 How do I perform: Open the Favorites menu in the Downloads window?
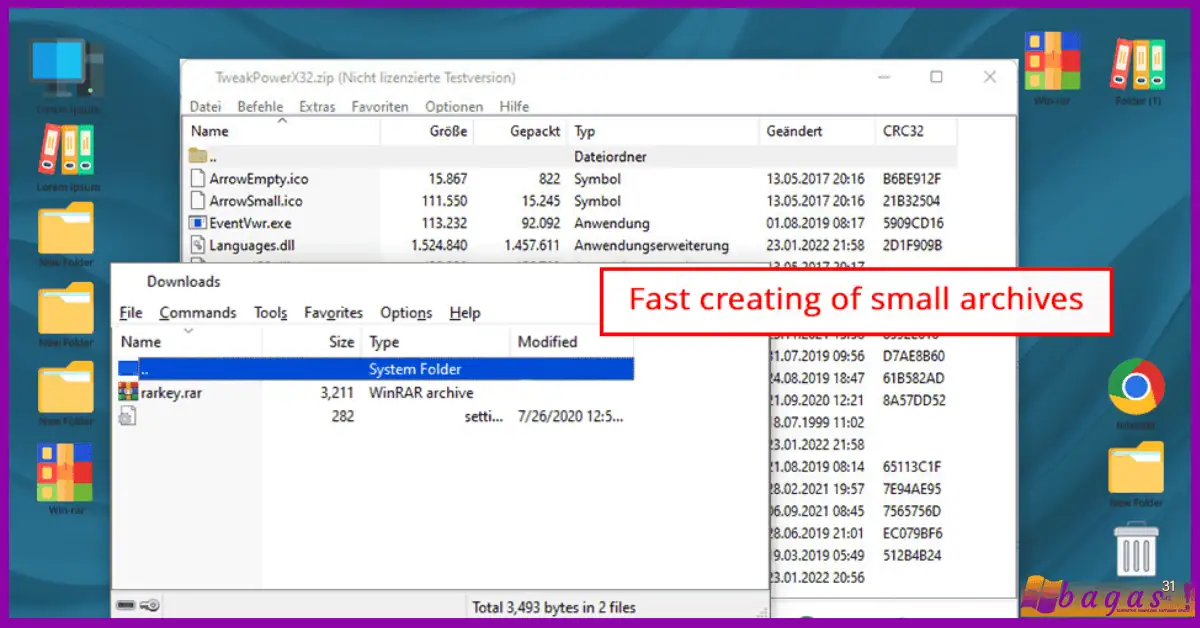pos(333,312)
